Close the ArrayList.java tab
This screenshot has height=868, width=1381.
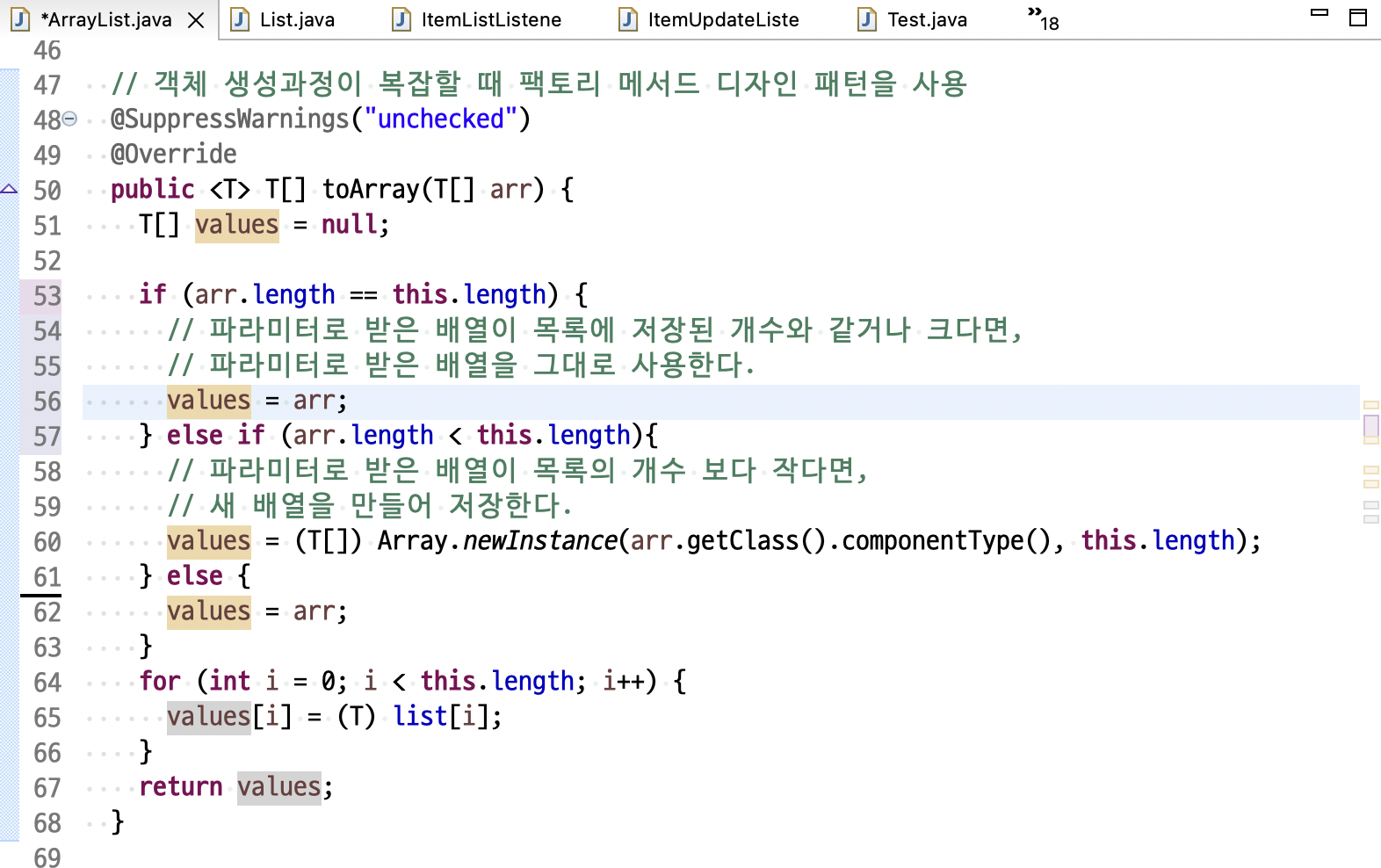pos(197,20)
